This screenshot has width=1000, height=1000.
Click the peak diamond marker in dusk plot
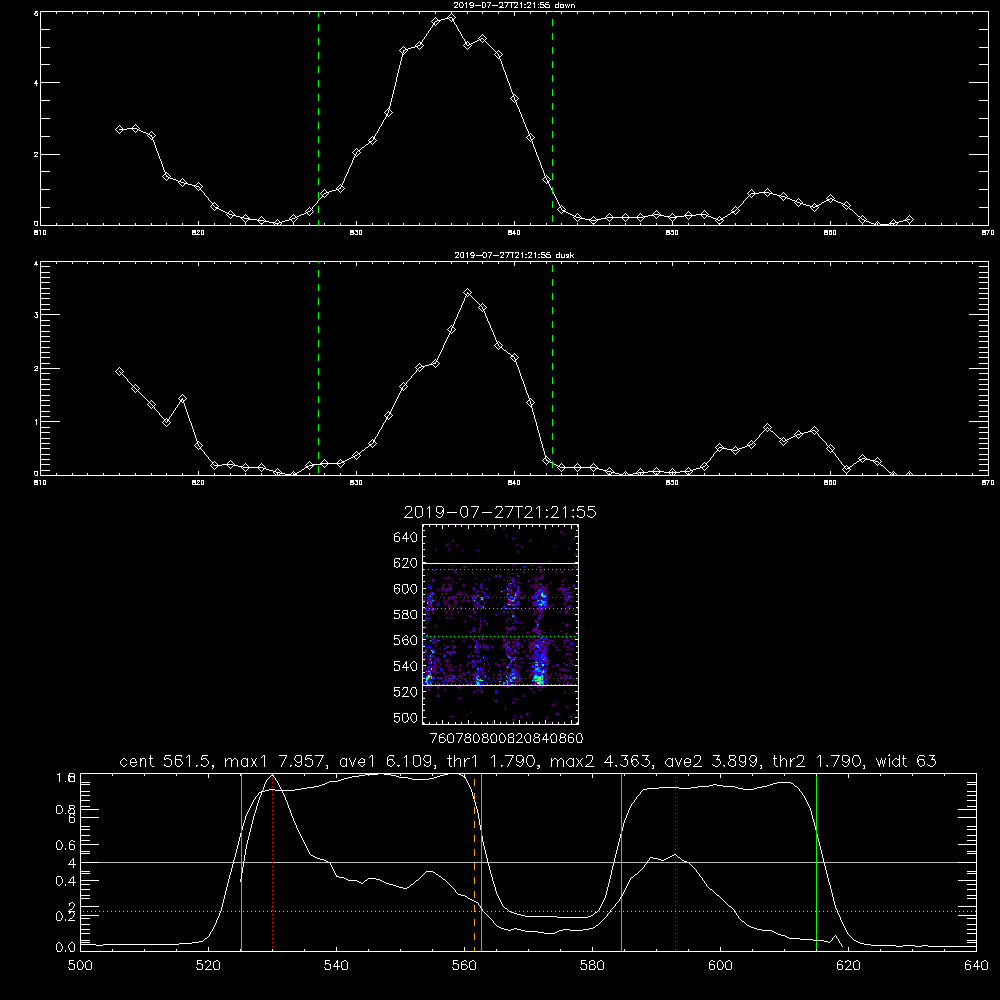467,293
